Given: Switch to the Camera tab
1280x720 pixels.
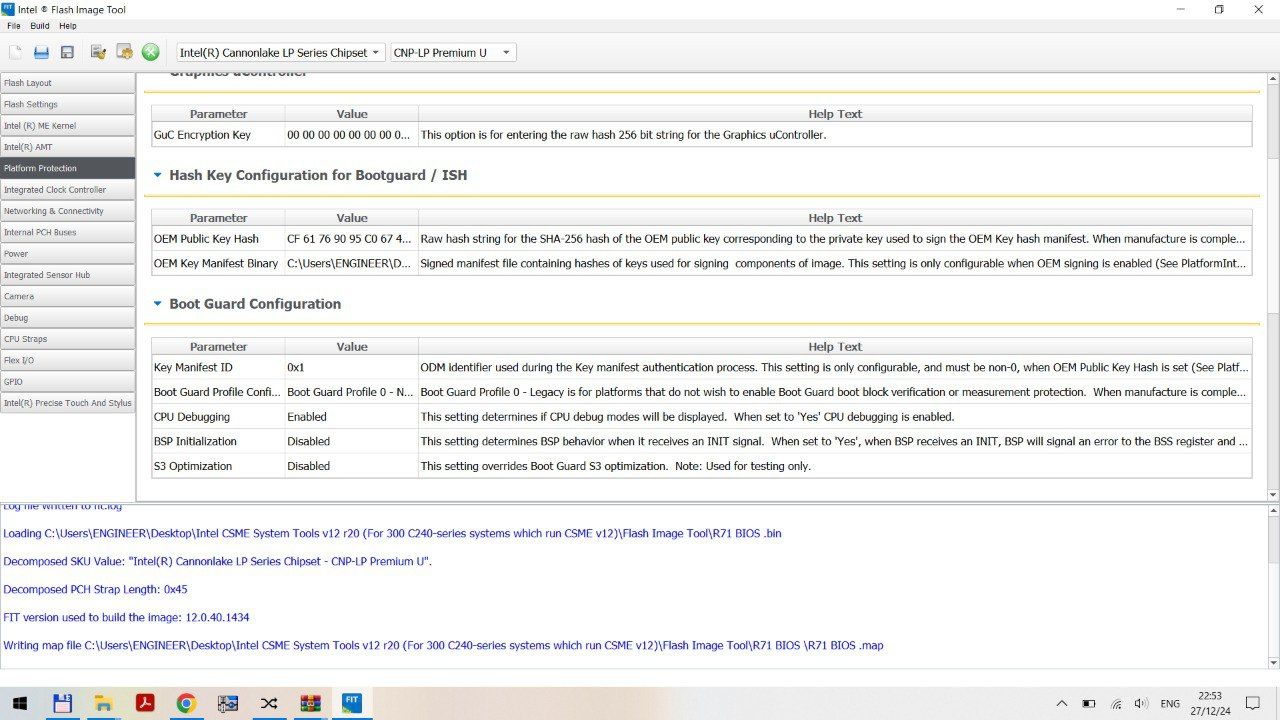Looking at the screenshot, I should coord(67,296).
